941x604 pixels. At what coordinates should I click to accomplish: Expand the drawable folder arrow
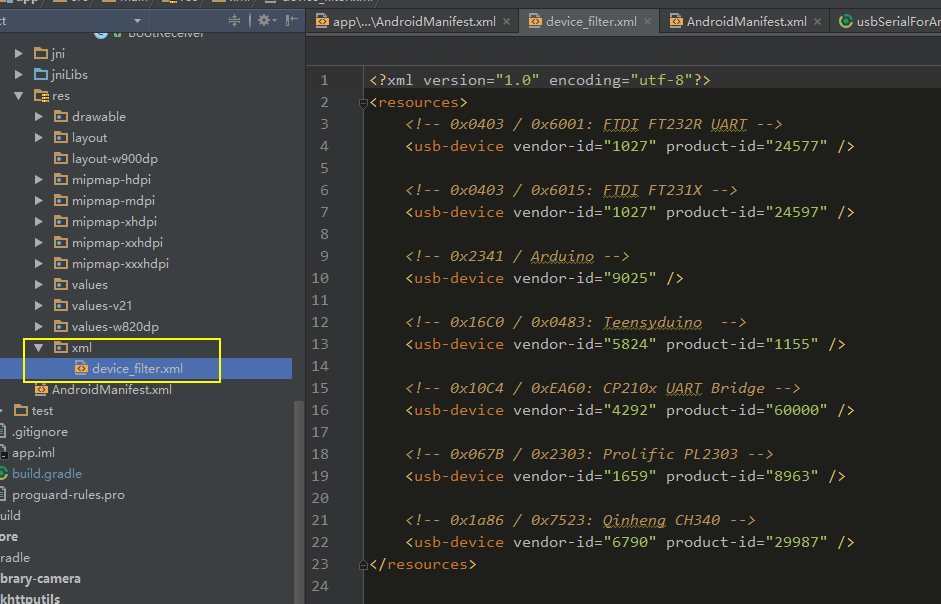pyautogui.click(x=38, y=116)
